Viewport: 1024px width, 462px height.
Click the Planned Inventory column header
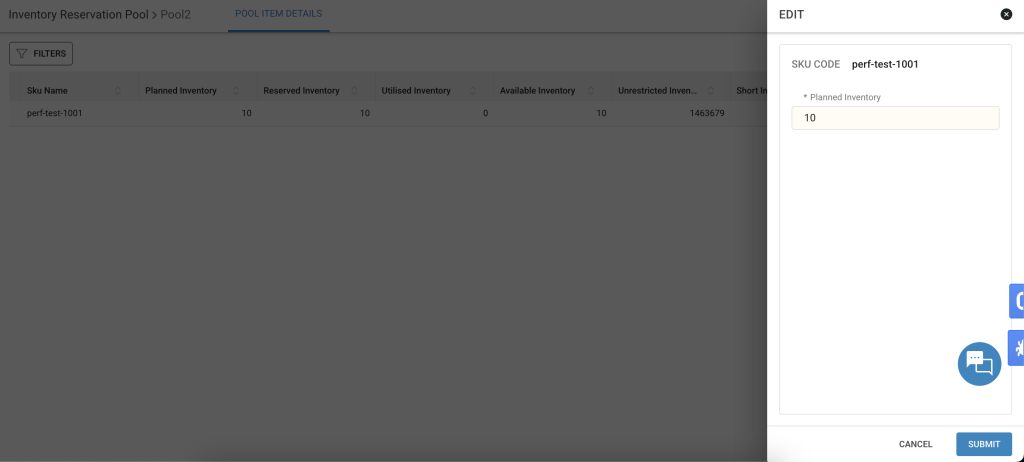point(181,91)
